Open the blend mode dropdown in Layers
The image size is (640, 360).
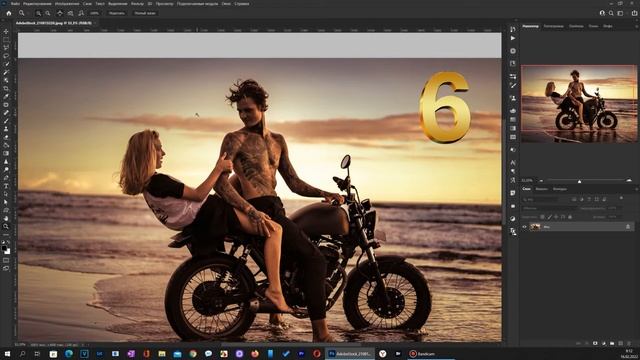(x=549, y=208)
